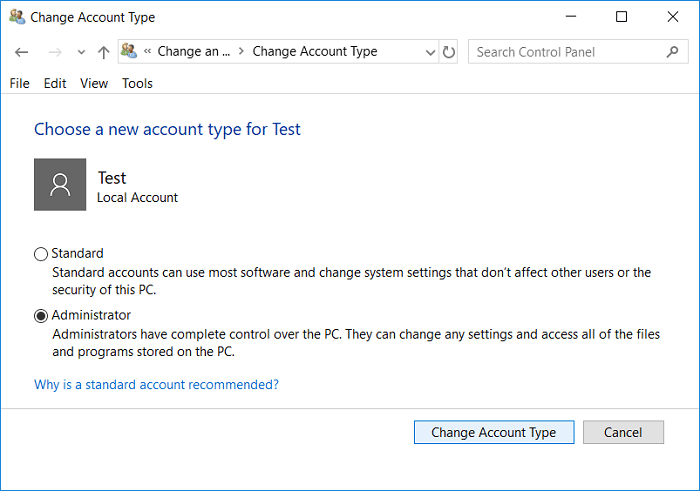
Task: Select the Standard account type option
Action: point(41,254)
